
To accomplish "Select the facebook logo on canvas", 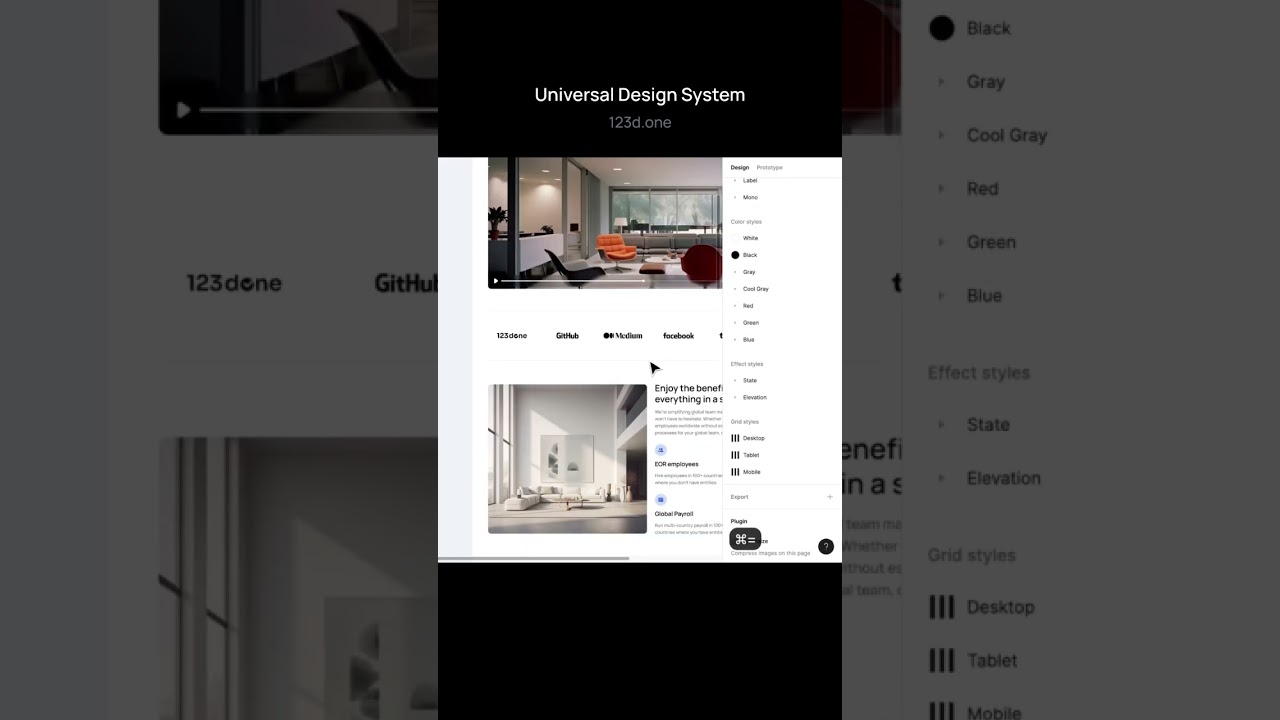I will click(678, 336).
